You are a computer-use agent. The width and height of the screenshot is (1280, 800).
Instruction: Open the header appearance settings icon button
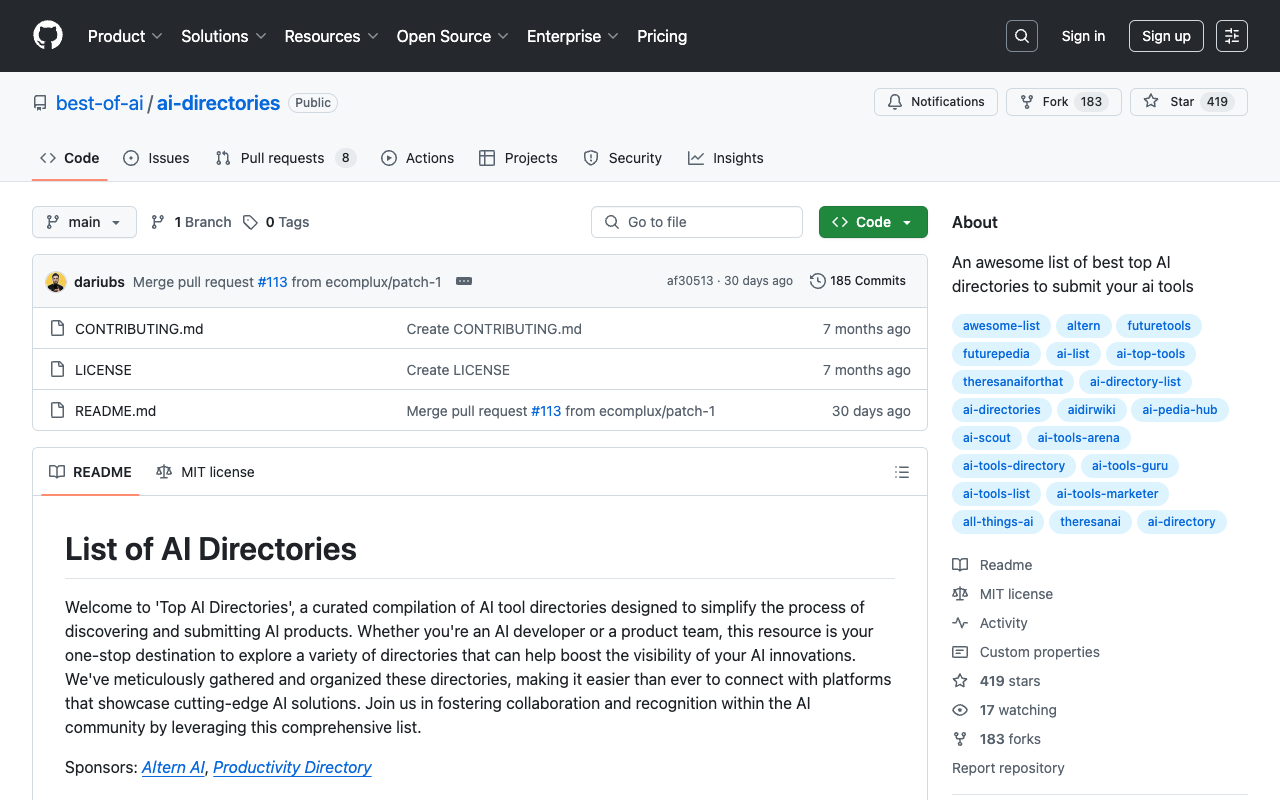pyautogui.click(x=1232, y=36)
